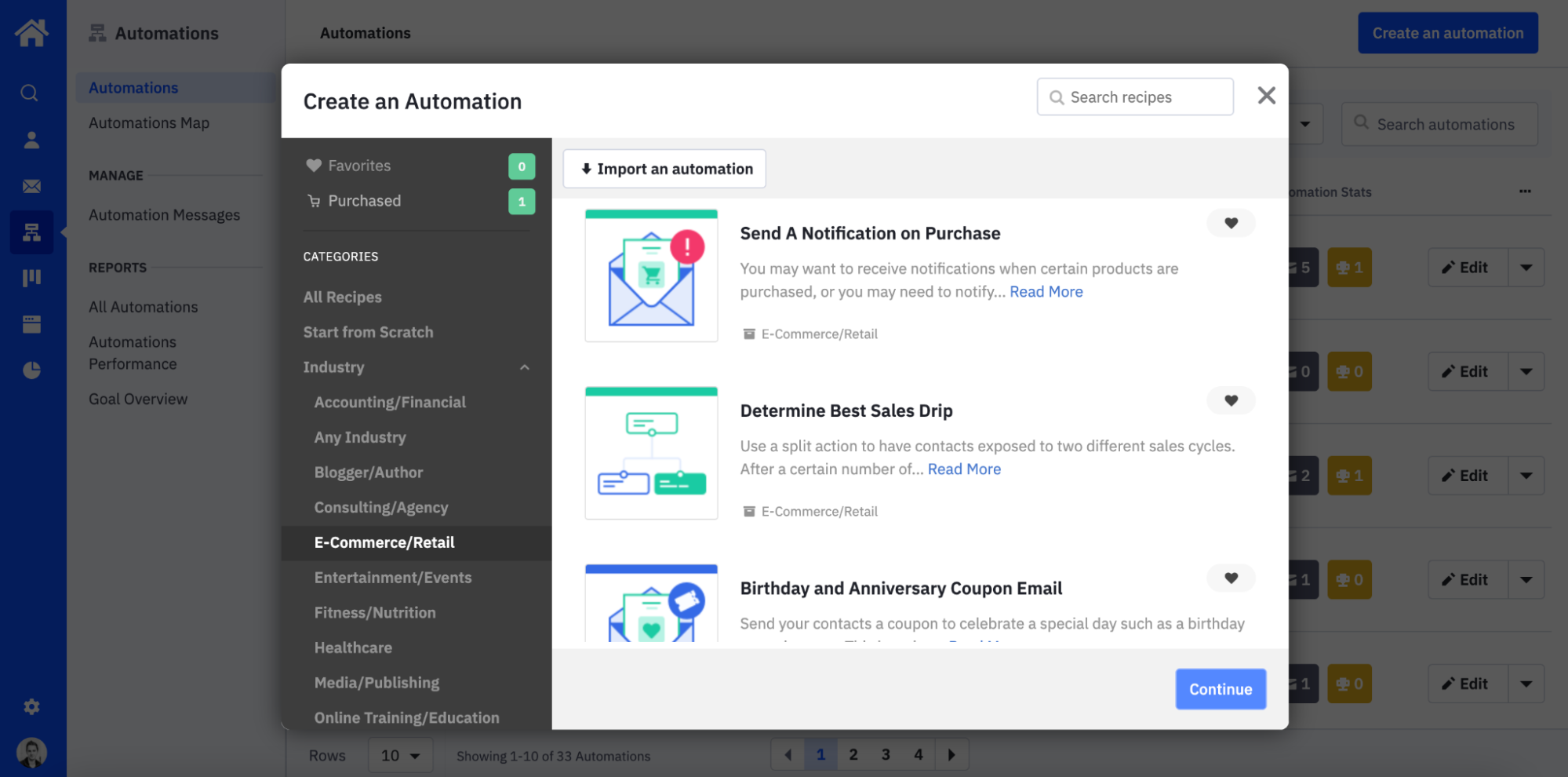The height and width of the screenshot is (777, 1568).
Task: Favorite the Birthday and Anniversary Coupon recipe
Action: point(1231,578)
